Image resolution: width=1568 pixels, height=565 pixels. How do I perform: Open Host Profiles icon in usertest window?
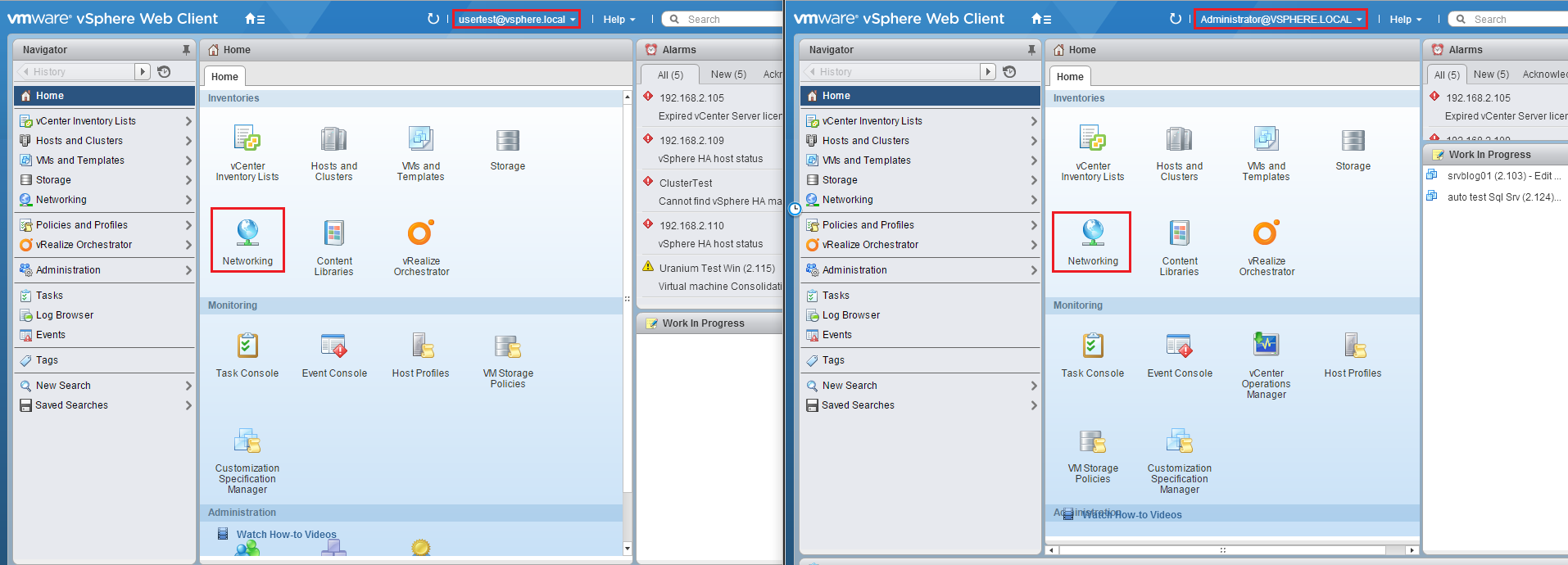421,355
